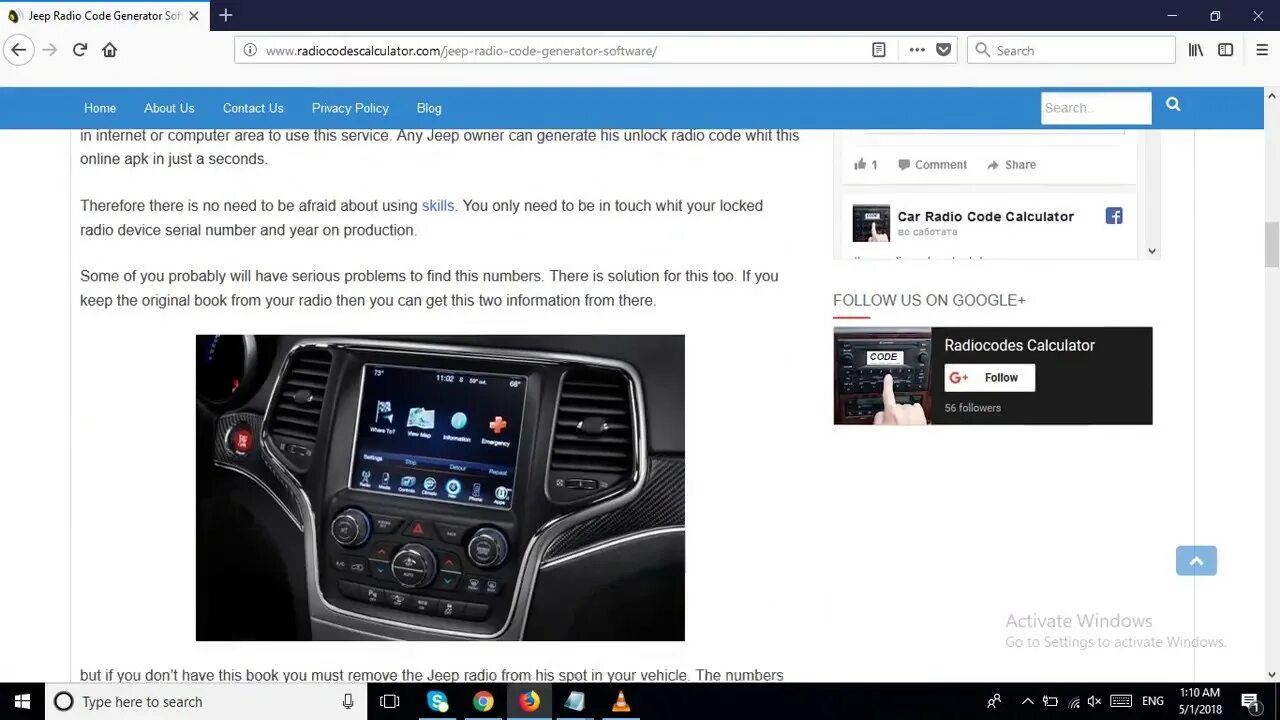1280x720 pixels.
Task: Click the Facebook logo icon in widget
Action: (x=1114, y=216)
